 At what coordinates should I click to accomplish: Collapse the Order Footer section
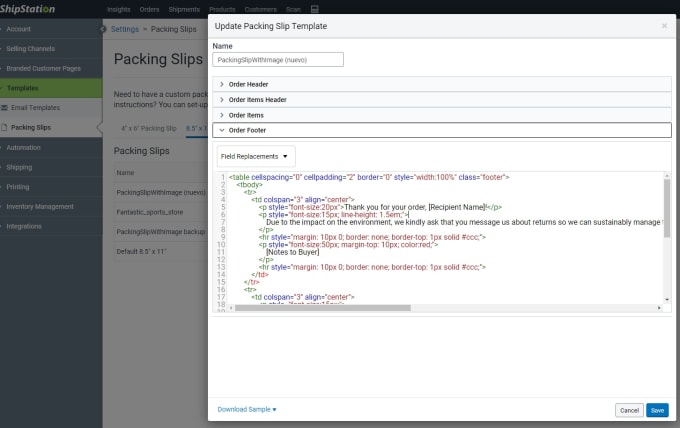pyautogui.click(x=442, y=130)
